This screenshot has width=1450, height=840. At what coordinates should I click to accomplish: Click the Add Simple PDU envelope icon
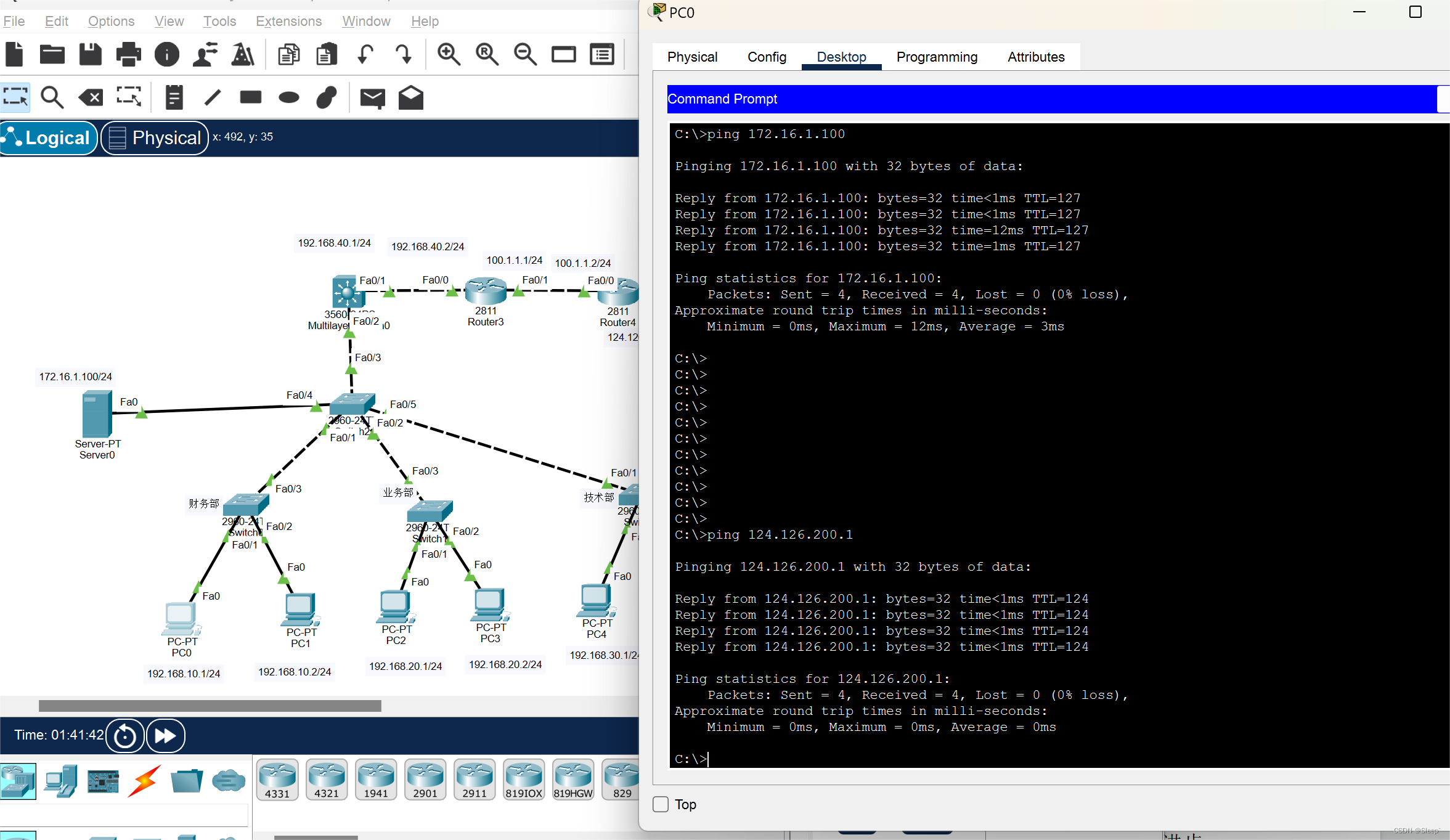point(372,97)
